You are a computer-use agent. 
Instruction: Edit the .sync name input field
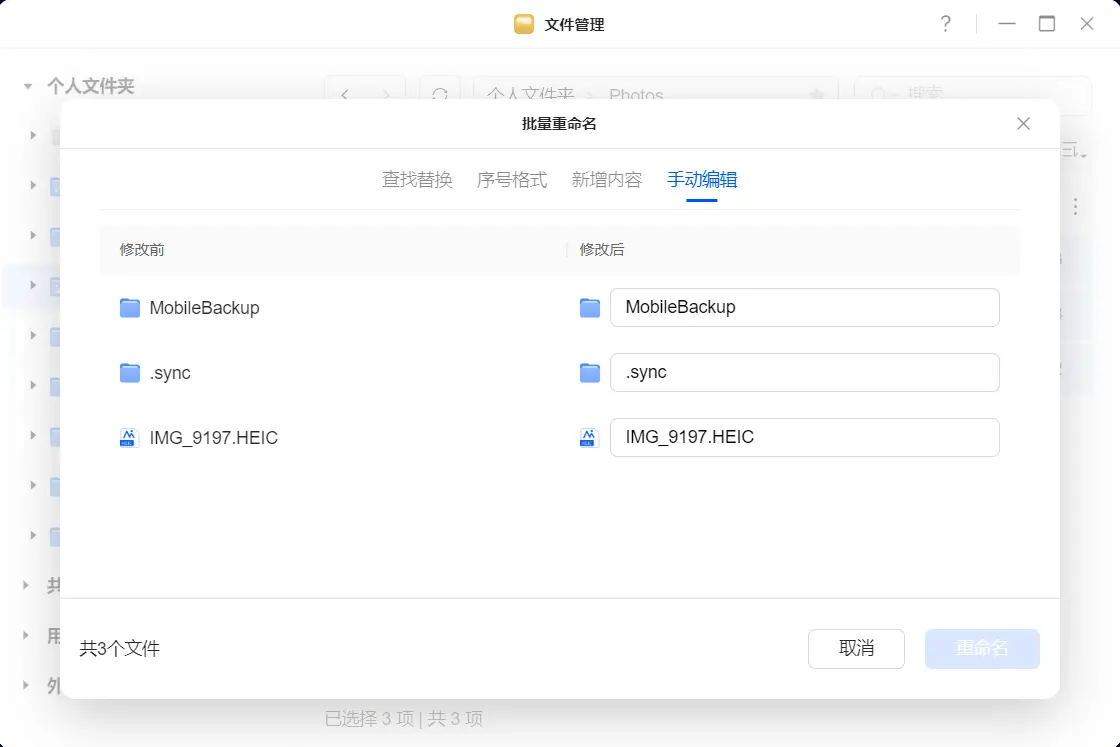[x=804, y=372]
